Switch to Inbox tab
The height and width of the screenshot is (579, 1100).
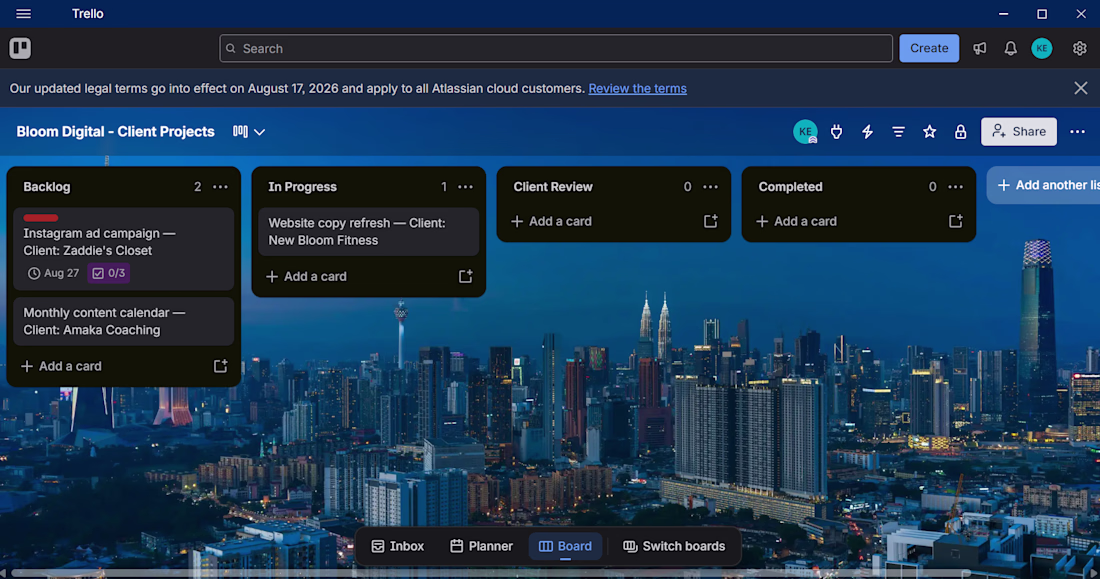[398, 546]
